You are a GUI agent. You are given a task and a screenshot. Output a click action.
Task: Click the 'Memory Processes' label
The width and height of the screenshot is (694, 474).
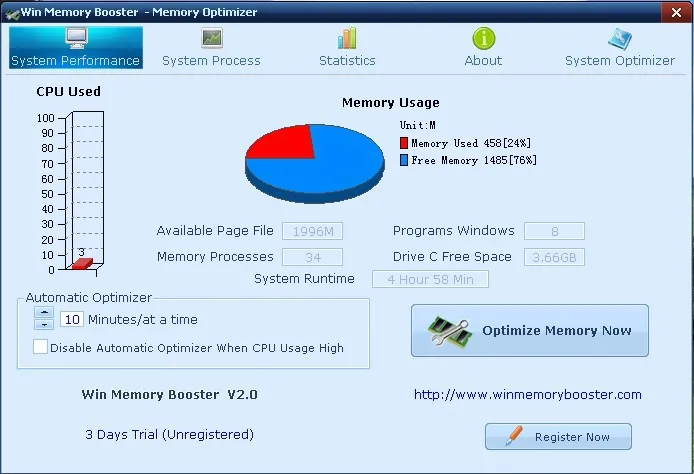215,257
